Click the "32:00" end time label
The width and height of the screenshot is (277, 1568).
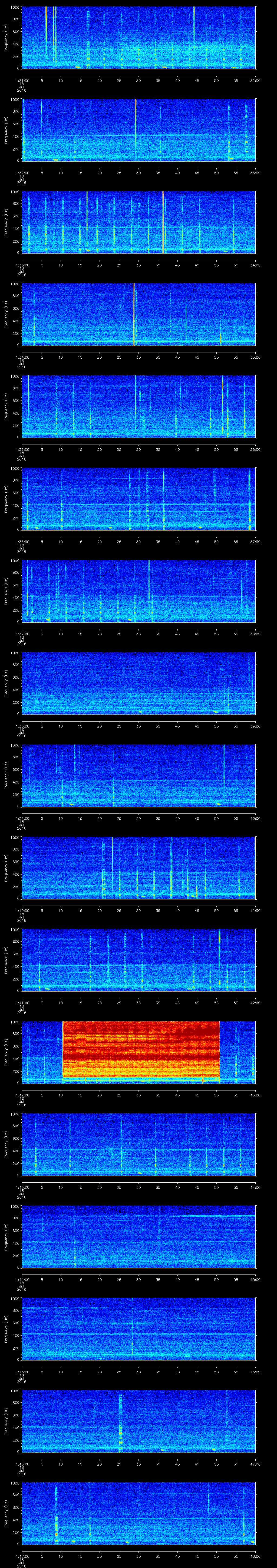pos(255,80)
